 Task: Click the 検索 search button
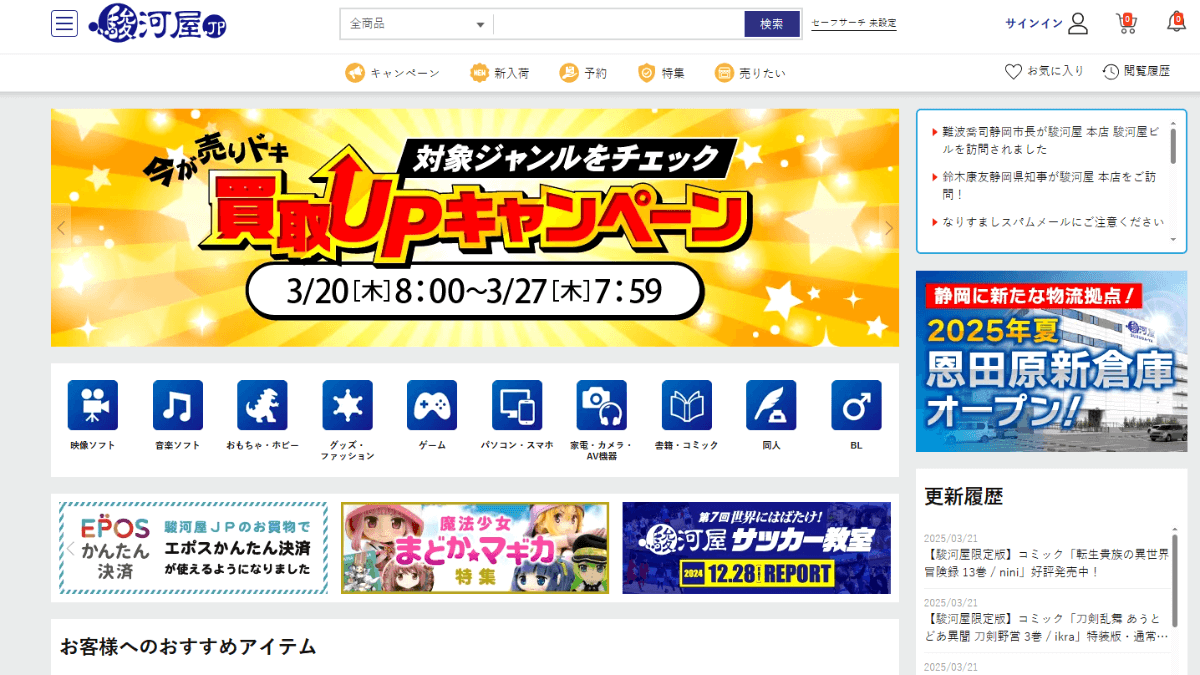pyautogui.click(x=772, y=24)
